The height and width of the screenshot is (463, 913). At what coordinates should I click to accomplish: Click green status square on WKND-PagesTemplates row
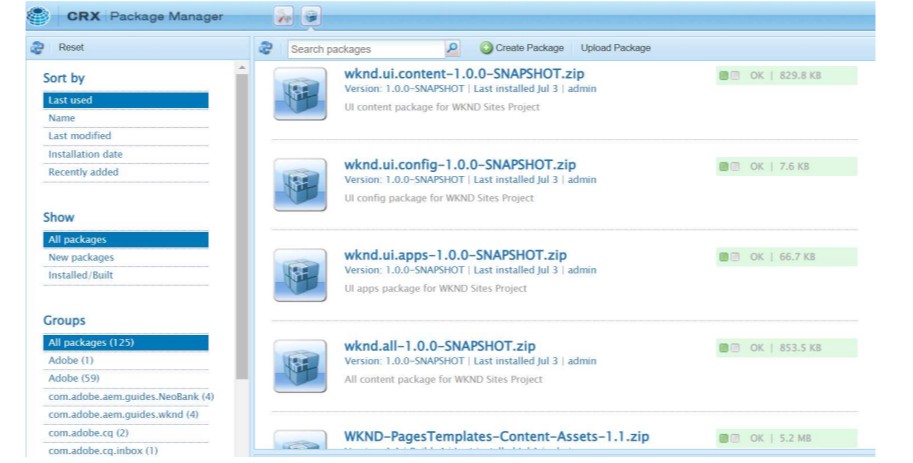coord(724,438)
